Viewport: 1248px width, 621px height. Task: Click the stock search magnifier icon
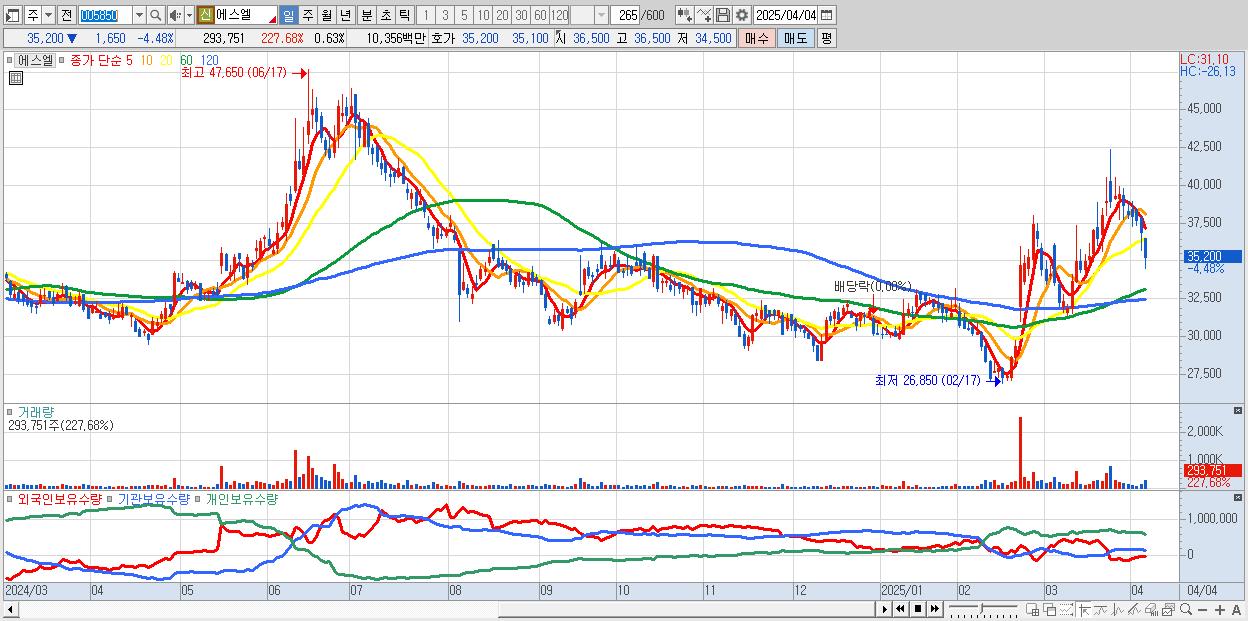(x=156, y=15)
